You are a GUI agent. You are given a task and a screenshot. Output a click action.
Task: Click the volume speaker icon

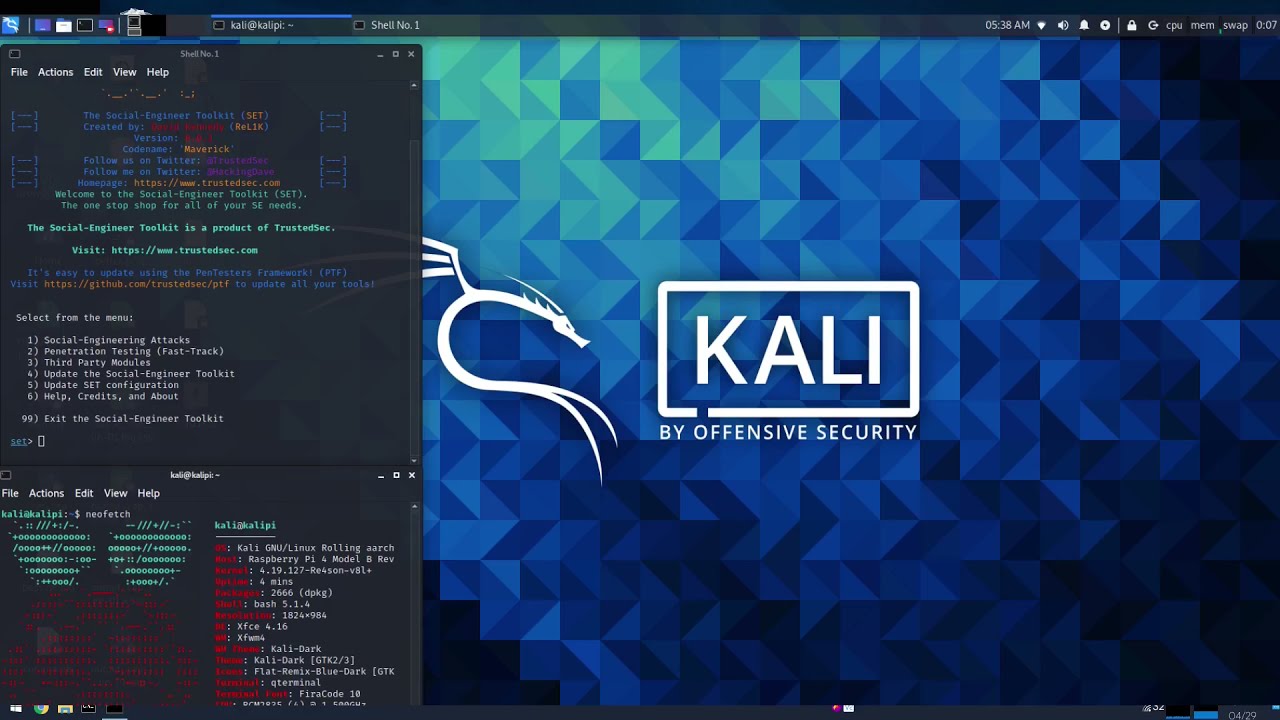pos(1063,25)
